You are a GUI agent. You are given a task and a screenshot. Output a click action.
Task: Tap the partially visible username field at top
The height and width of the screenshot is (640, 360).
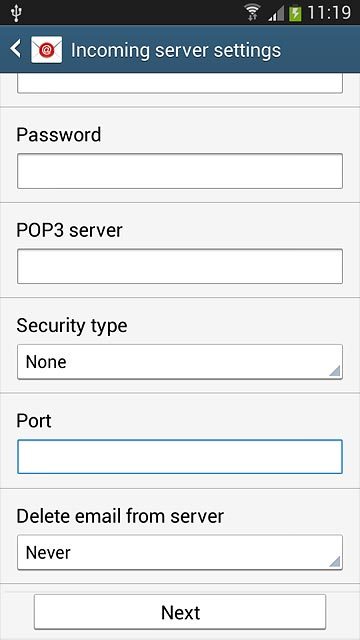click(x=180, y=83)
